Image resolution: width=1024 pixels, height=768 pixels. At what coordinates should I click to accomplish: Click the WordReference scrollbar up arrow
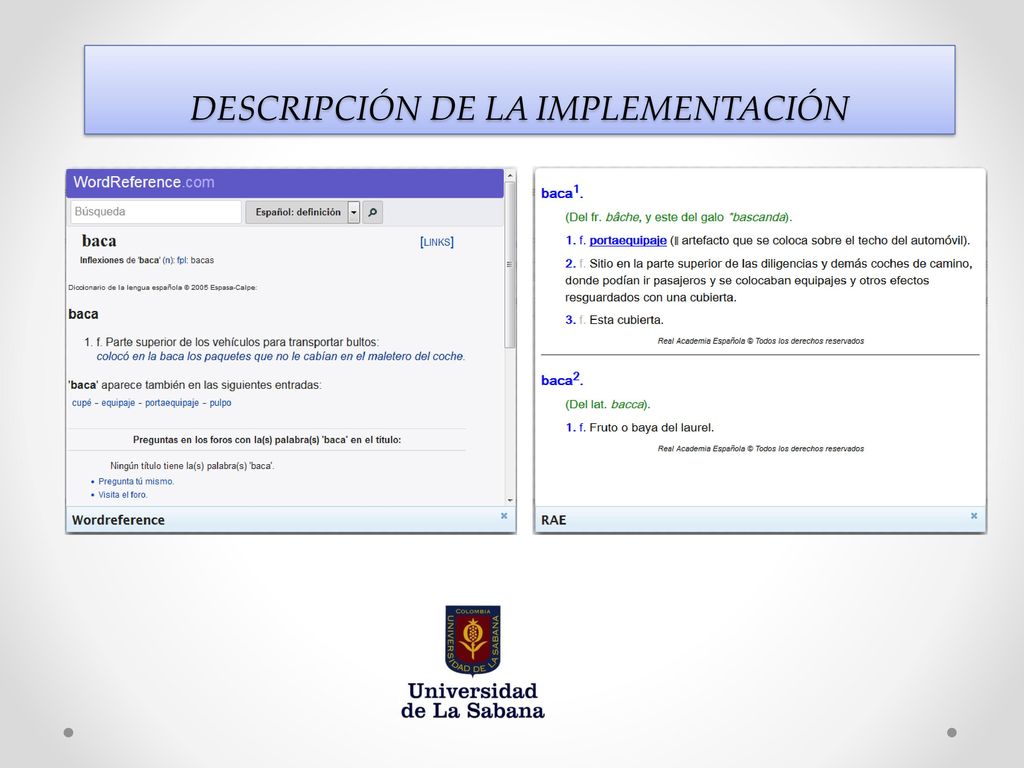tap(510, 175)
